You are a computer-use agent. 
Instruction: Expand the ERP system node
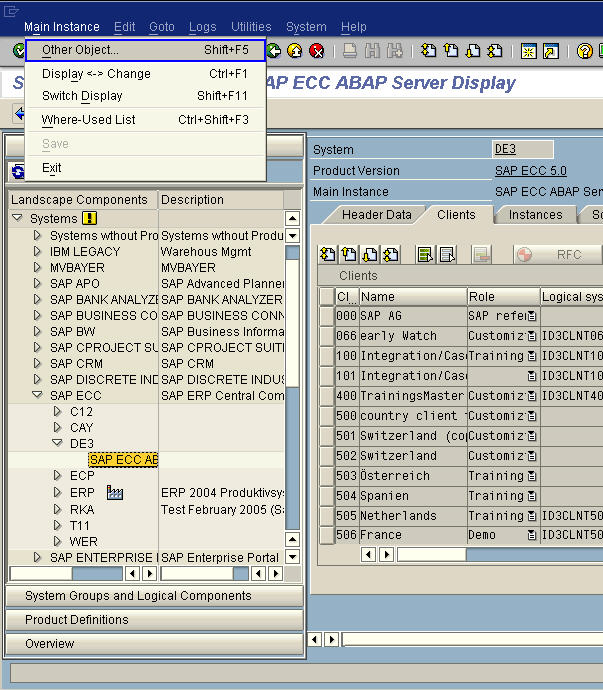click(57, 492)
